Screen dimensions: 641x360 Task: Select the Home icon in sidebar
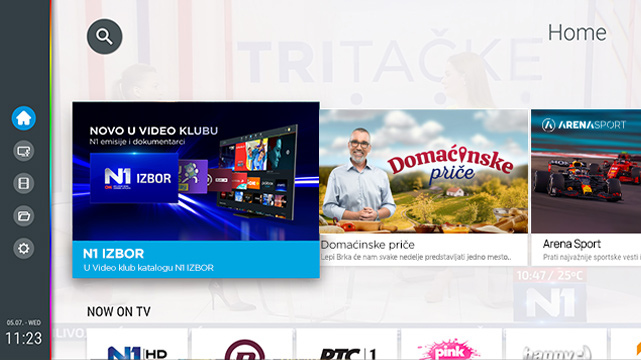tap(23, 118)
